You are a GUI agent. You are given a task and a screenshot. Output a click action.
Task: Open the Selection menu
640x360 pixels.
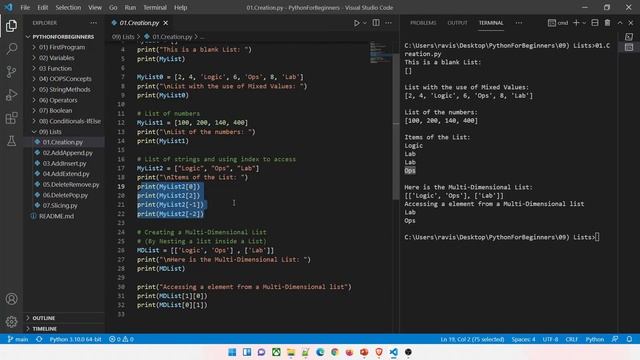point(68,7)
